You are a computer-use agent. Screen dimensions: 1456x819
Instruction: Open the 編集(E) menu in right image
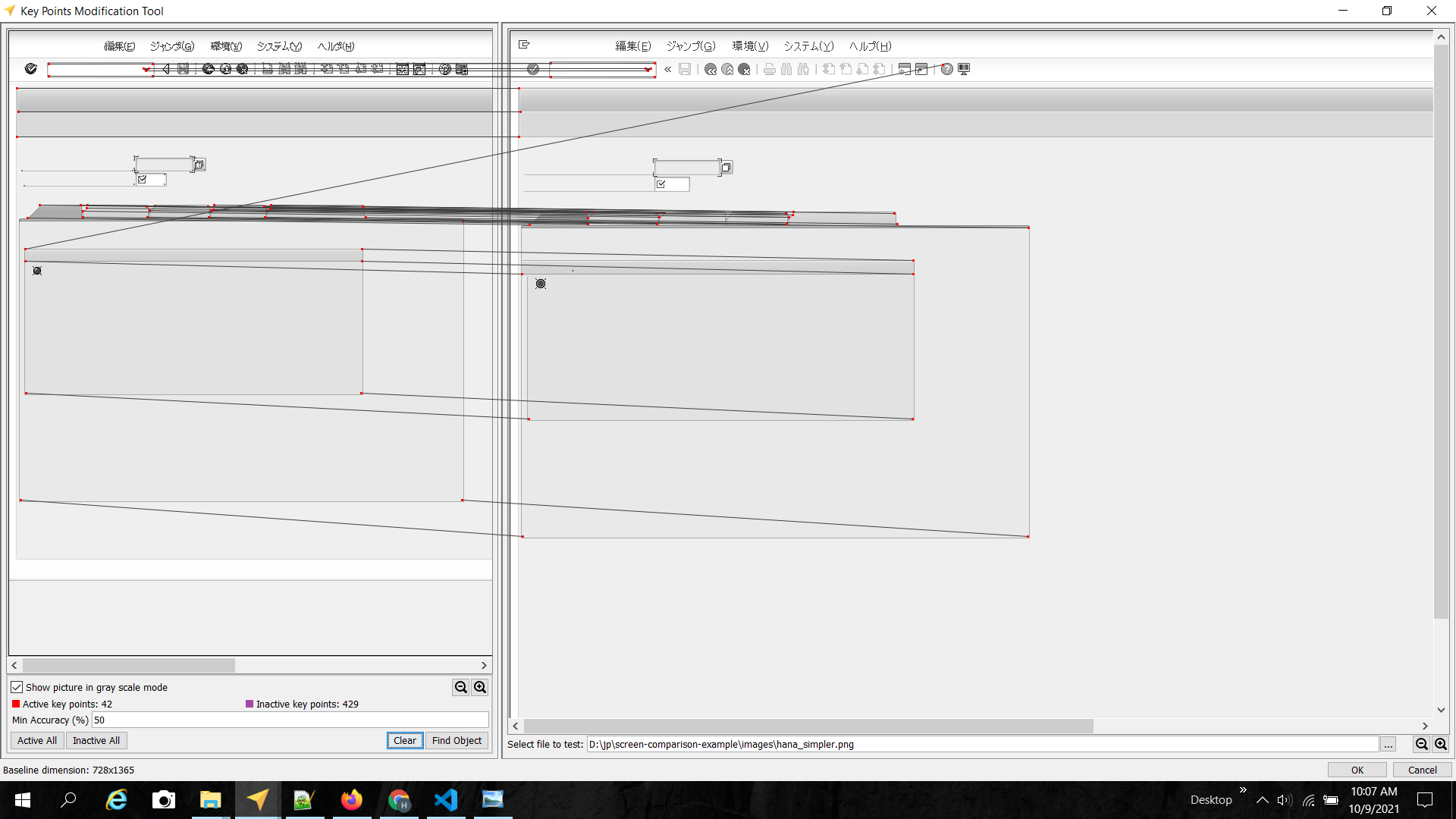click(632, 46)
